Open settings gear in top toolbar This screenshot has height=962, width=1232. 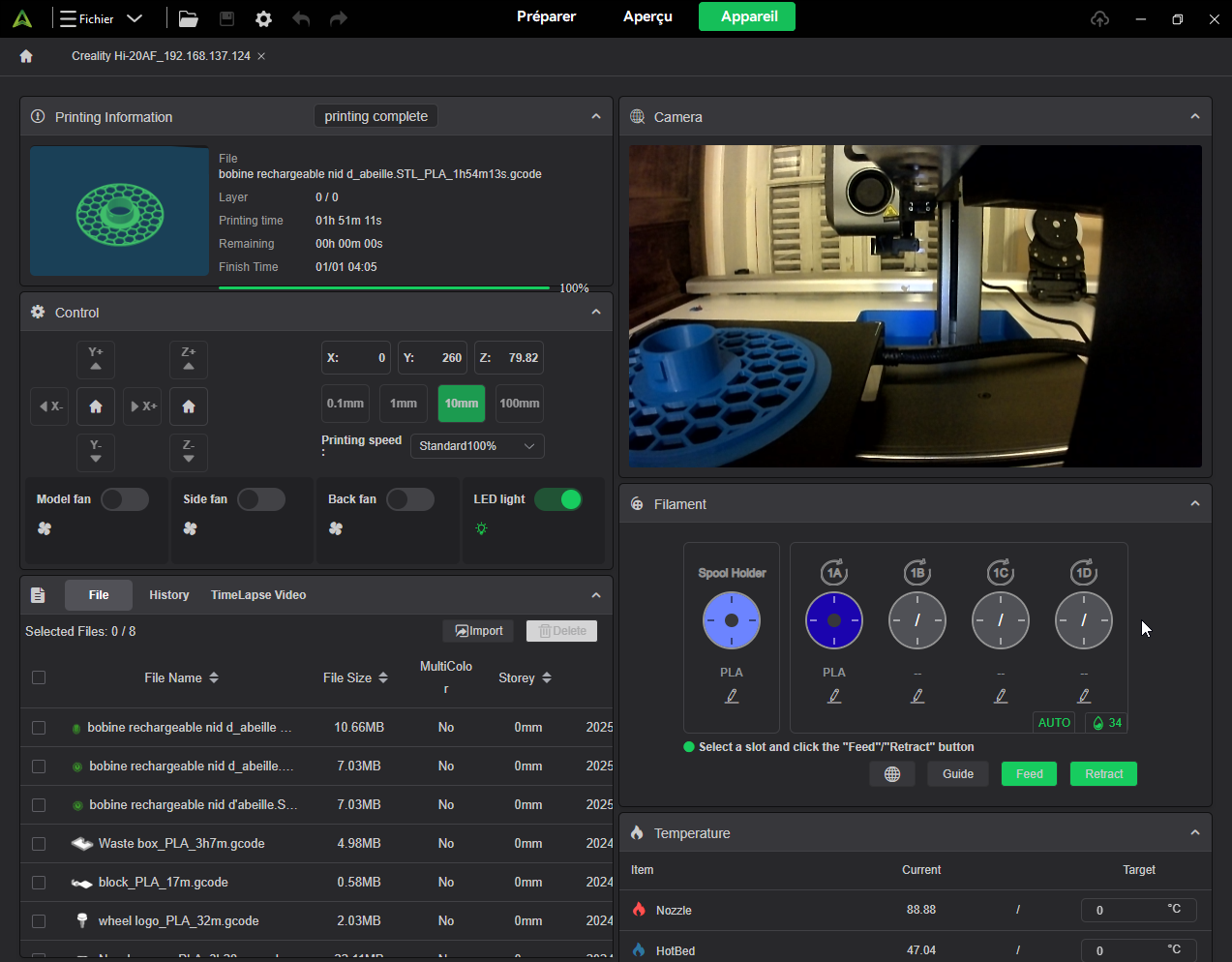[263, 19]
